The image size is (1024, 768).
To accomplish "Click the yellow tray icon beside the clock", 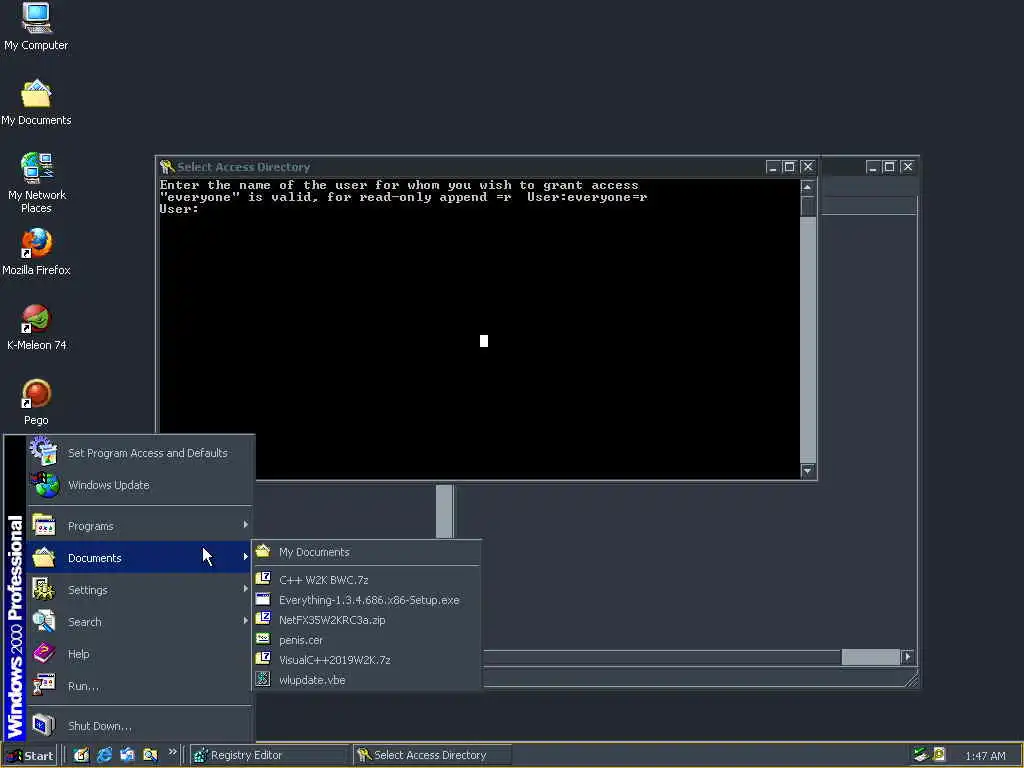I will pyautogui.click(x=940, y=755).
